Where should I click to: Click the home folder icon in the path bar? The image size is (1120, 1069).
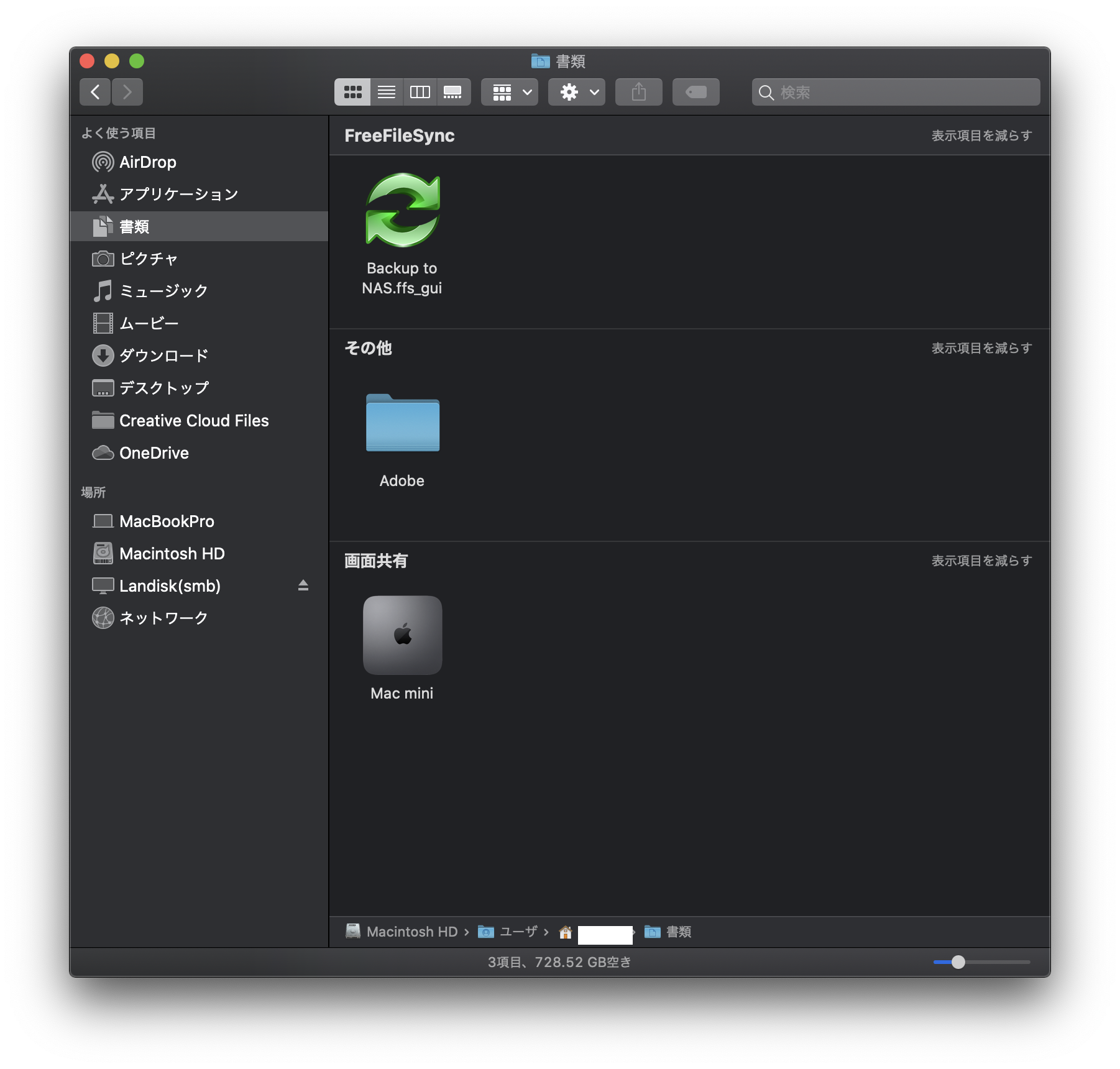point(566,932)
